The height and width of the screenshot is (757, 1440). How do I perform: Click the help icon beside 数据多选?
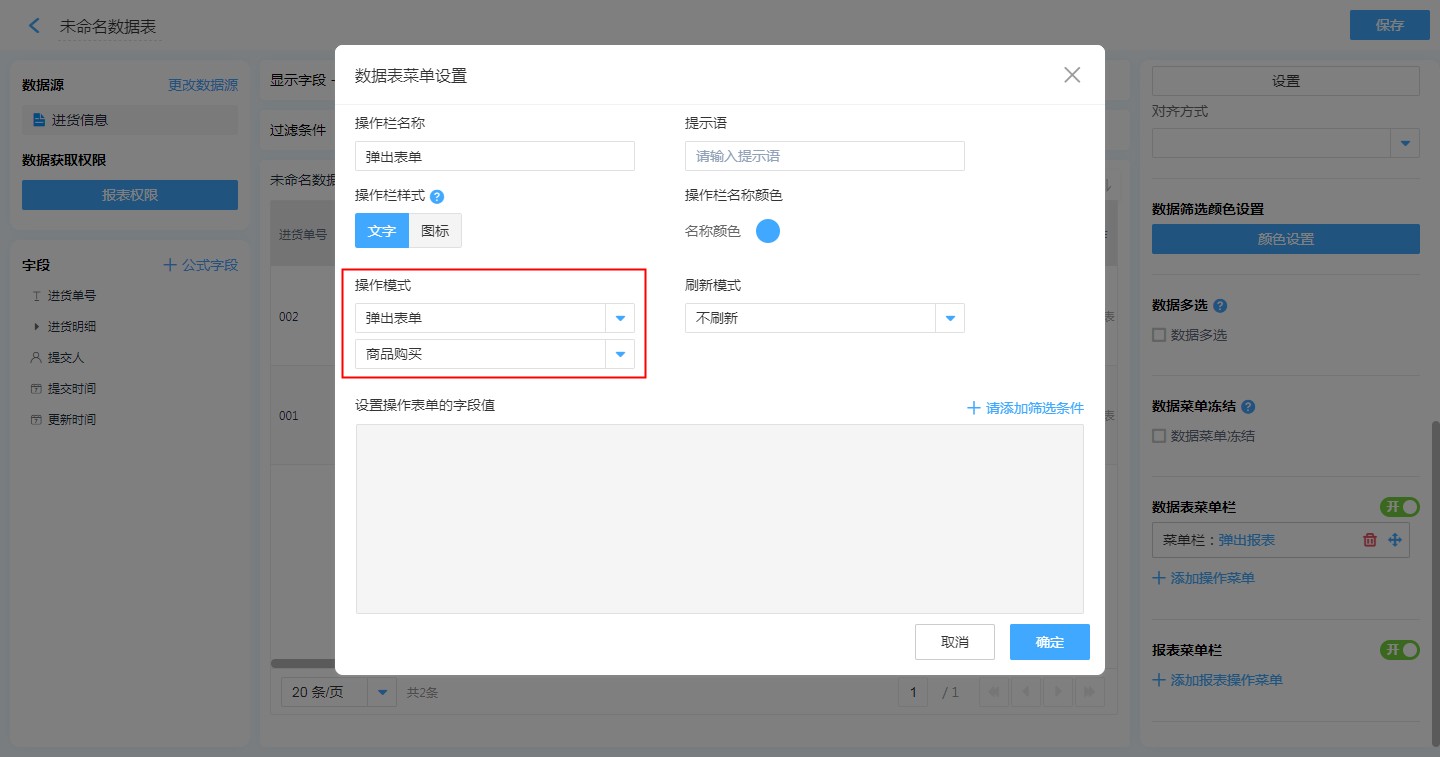tap(1220, 306)
